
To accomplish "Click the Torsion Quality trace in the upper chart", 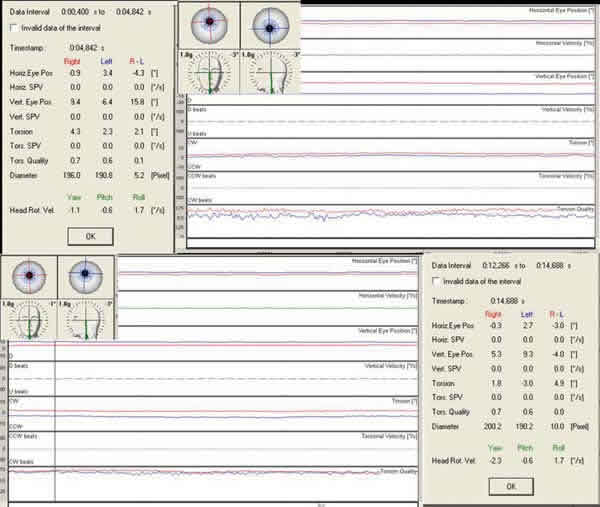I will click(380, 213).
